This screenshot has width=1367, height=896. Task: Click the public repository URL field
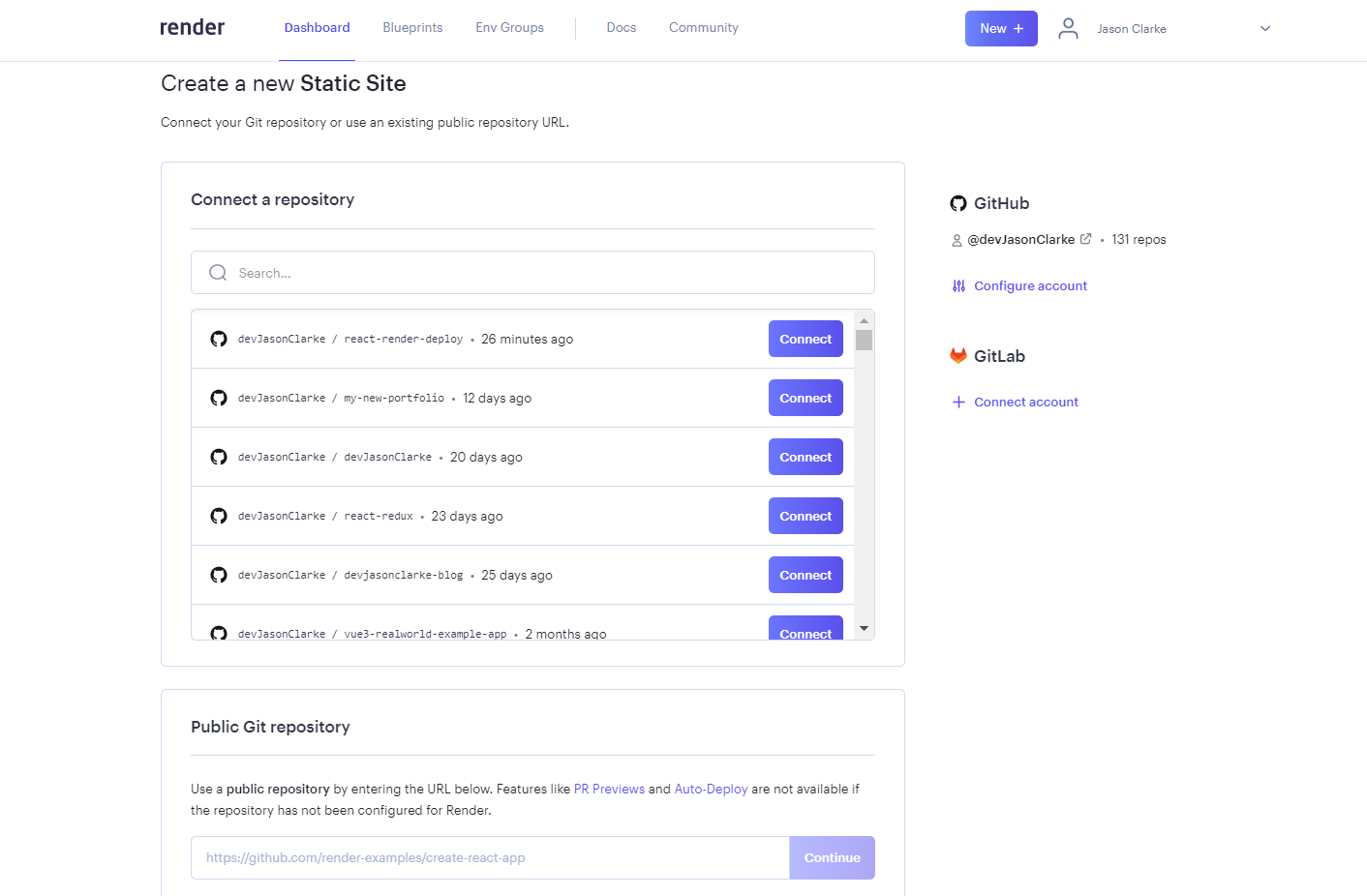click(x=490, y=858)
